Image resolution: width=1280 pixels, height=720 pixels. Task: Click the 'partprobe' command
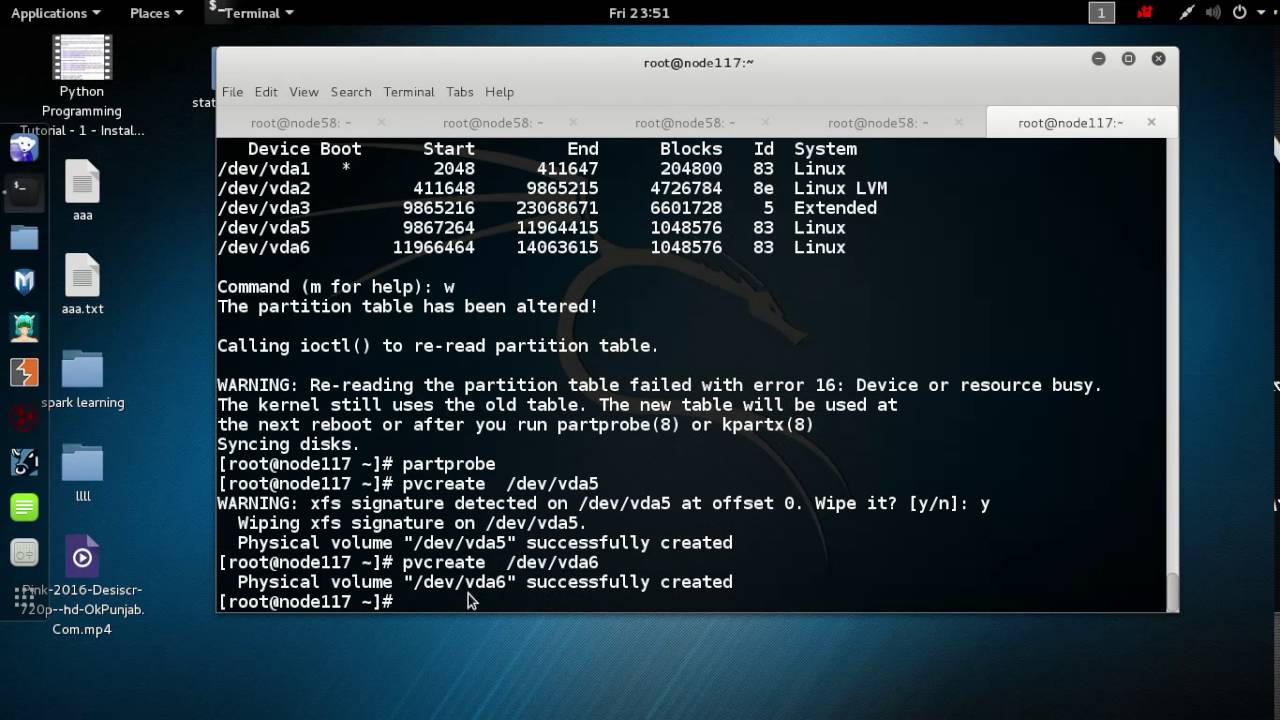click(448, 464)
